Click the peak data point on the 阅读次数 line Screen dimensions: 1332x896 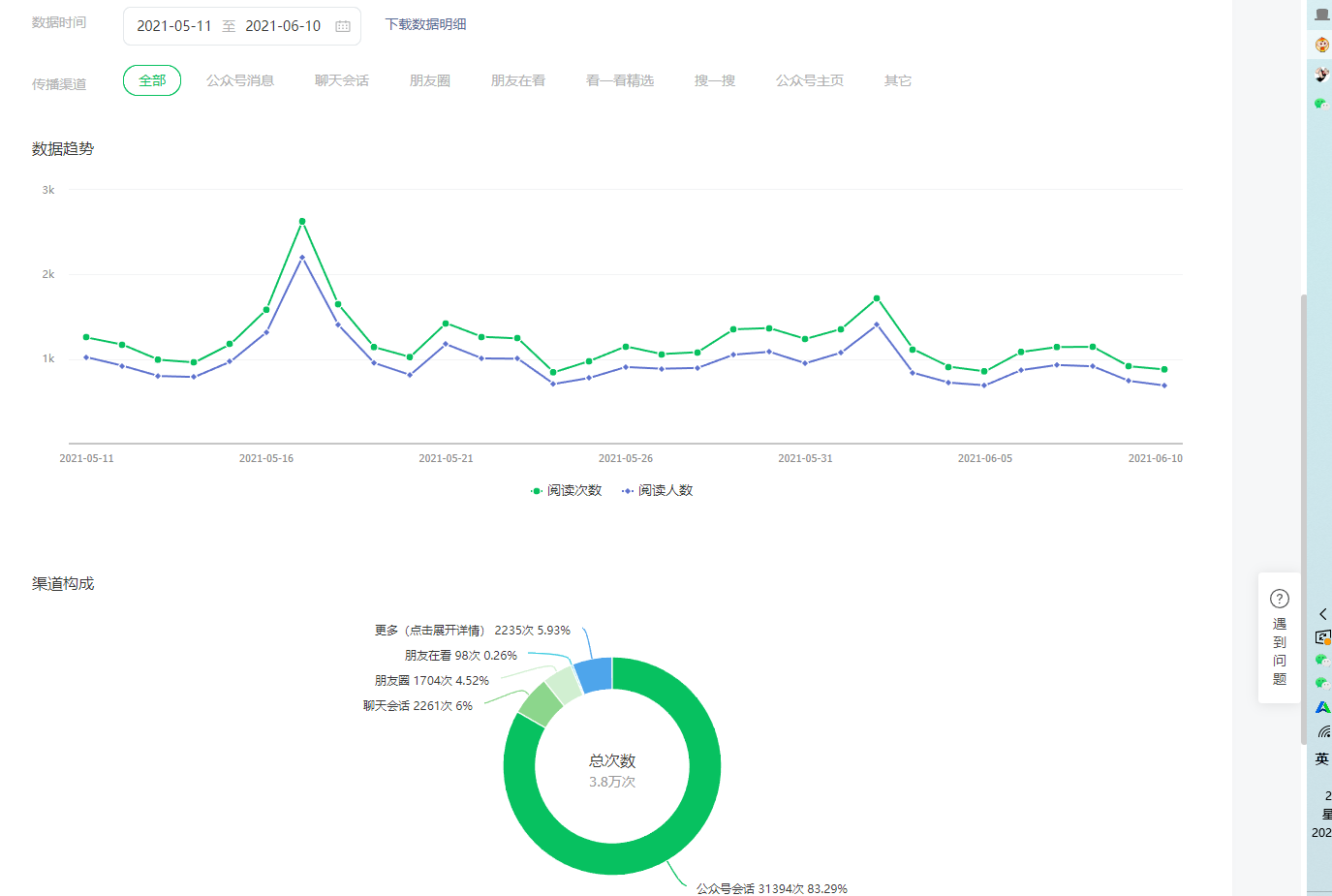(x=302, y=222)
